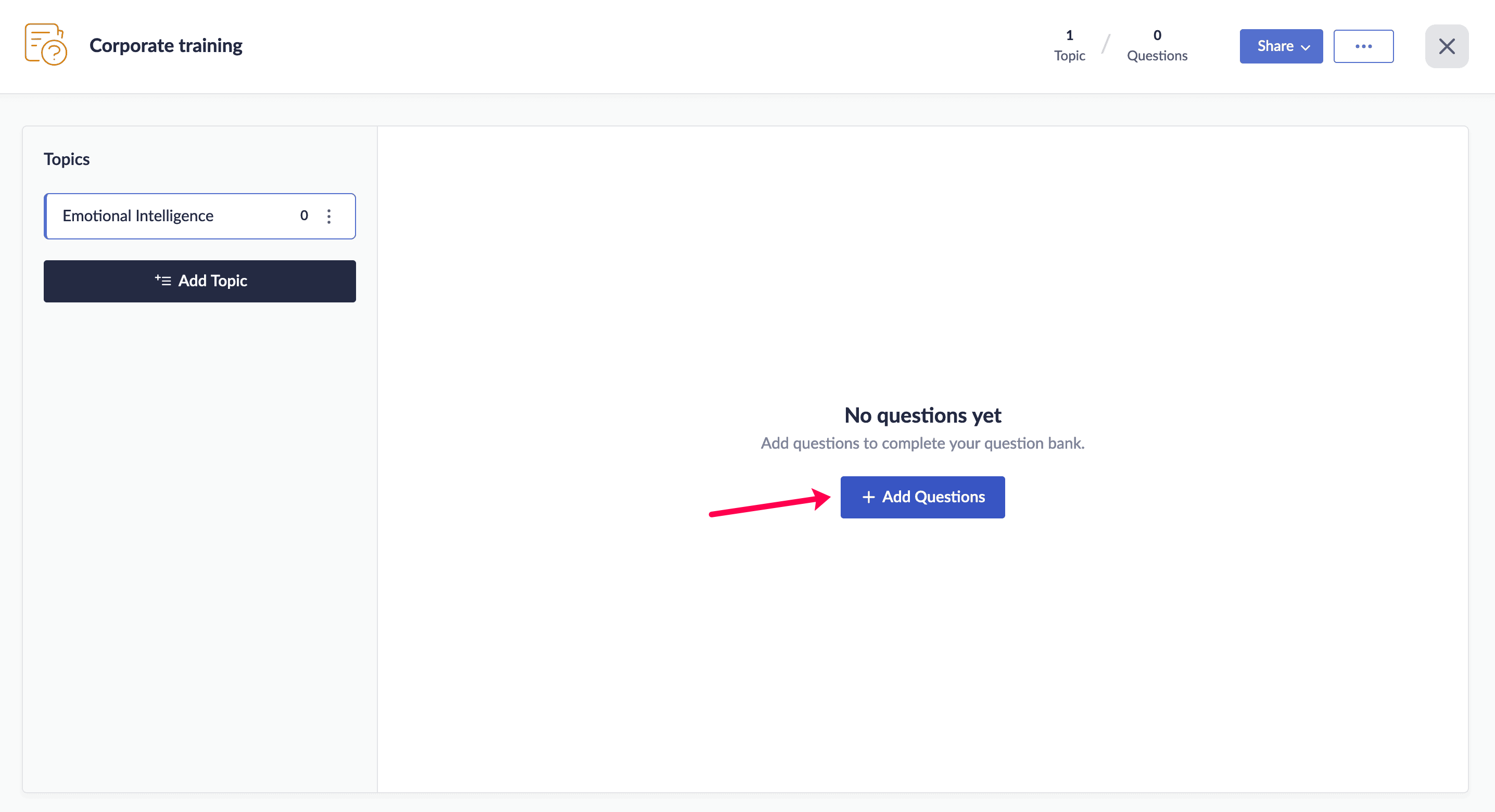Click the 'Add questions to complete' subtitle text

tap(922, 443)
